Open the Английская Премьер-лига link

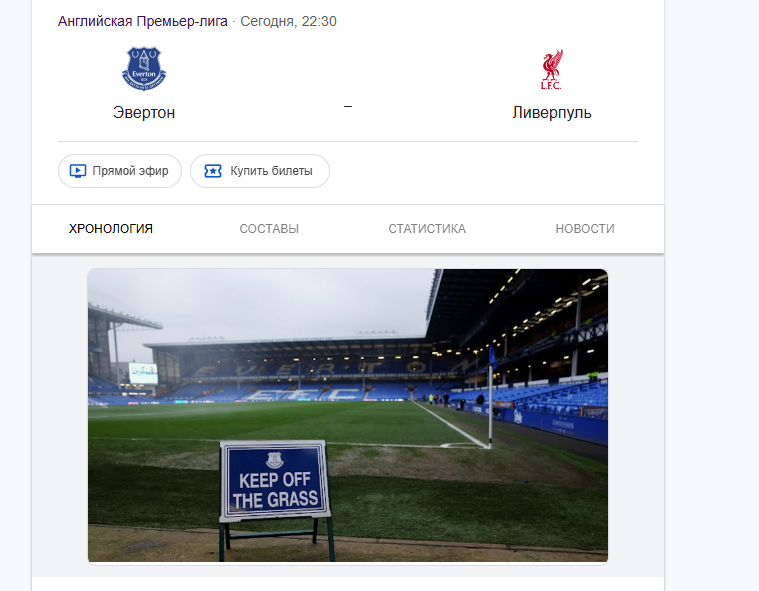[142, 21]
